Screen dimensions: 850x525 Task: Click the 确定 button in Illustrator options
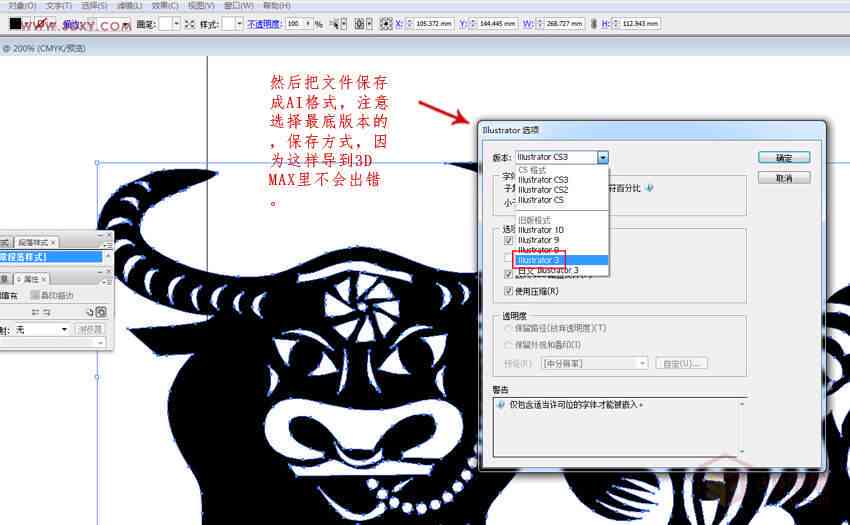tap(784, 158)
